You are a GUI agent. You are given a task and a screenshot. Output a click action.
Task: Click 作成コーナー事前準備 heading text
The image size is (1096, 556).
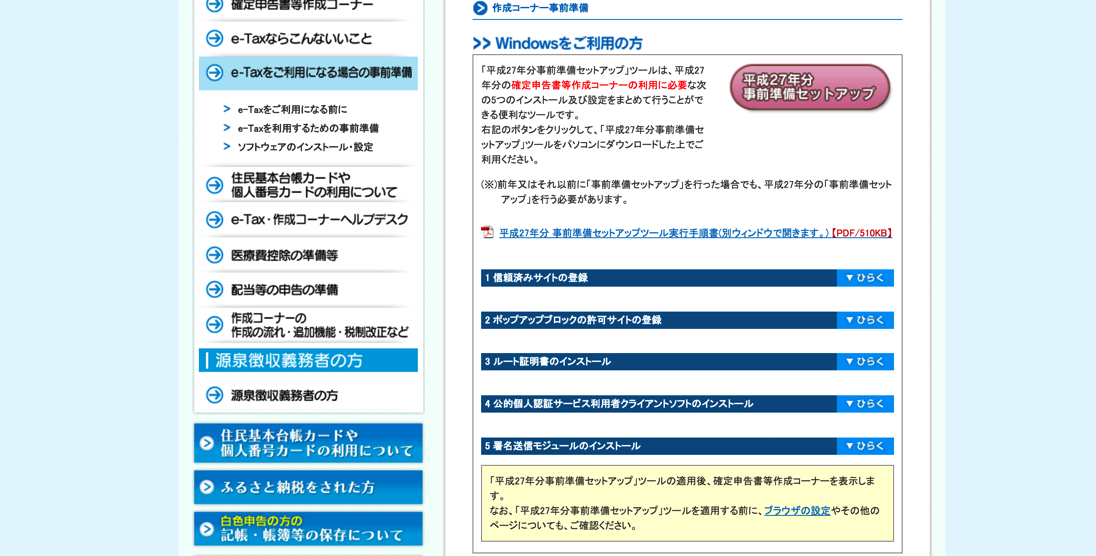coord(540,8)
